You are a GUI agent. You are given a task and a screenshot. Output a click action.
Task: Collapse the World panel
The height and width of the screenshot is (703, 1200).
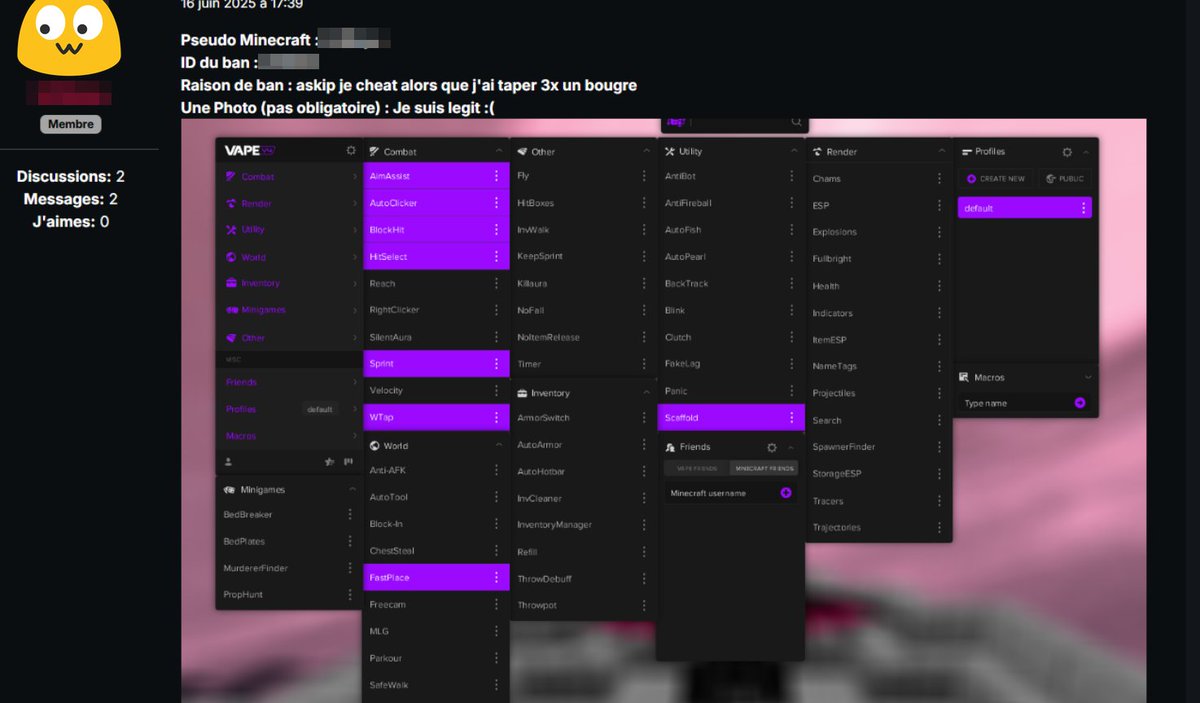[498, 446]
